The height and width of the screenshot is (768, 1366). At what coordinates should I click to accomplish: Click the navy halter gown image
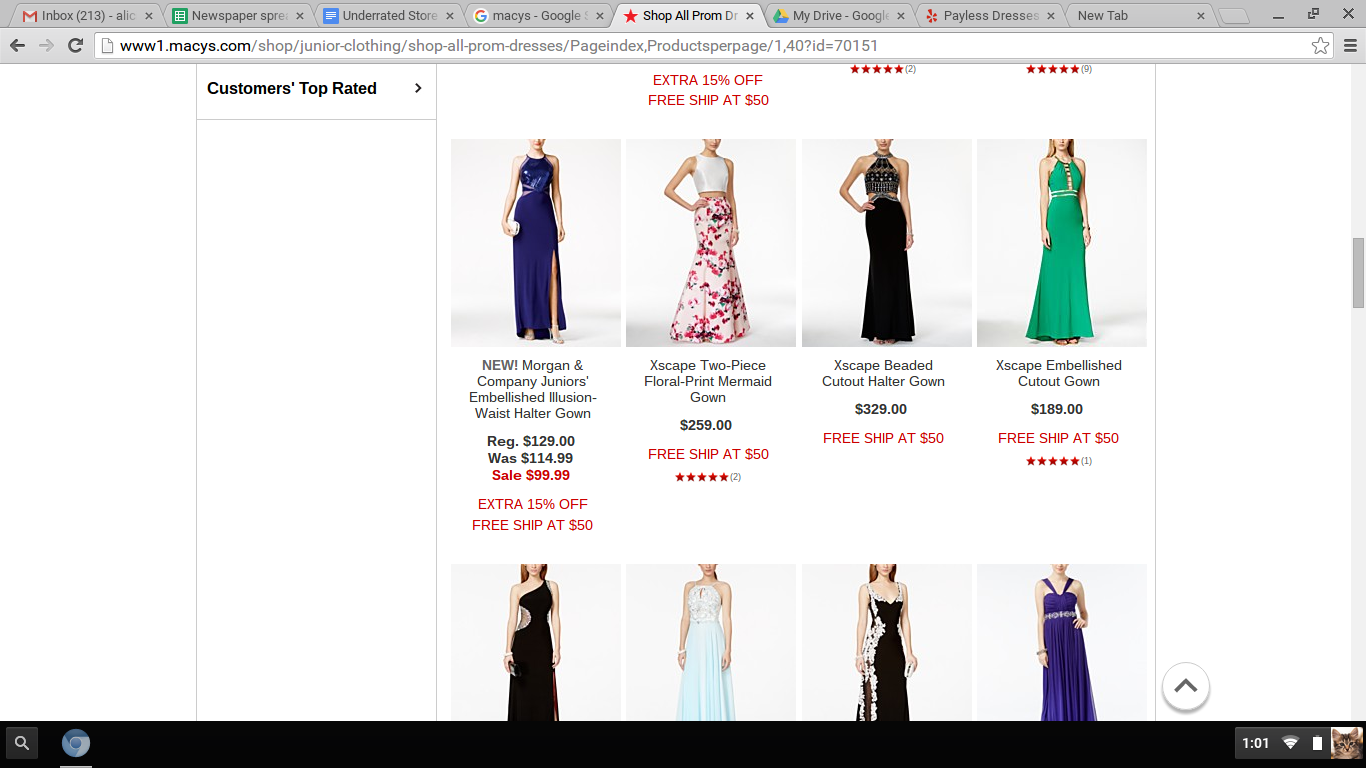pyautogui.click(x=536, y=243)
